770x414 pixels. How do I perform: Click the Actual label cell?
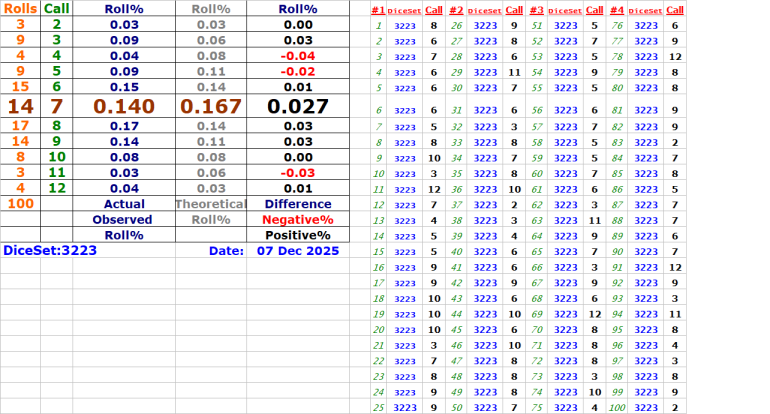(122, 203)
